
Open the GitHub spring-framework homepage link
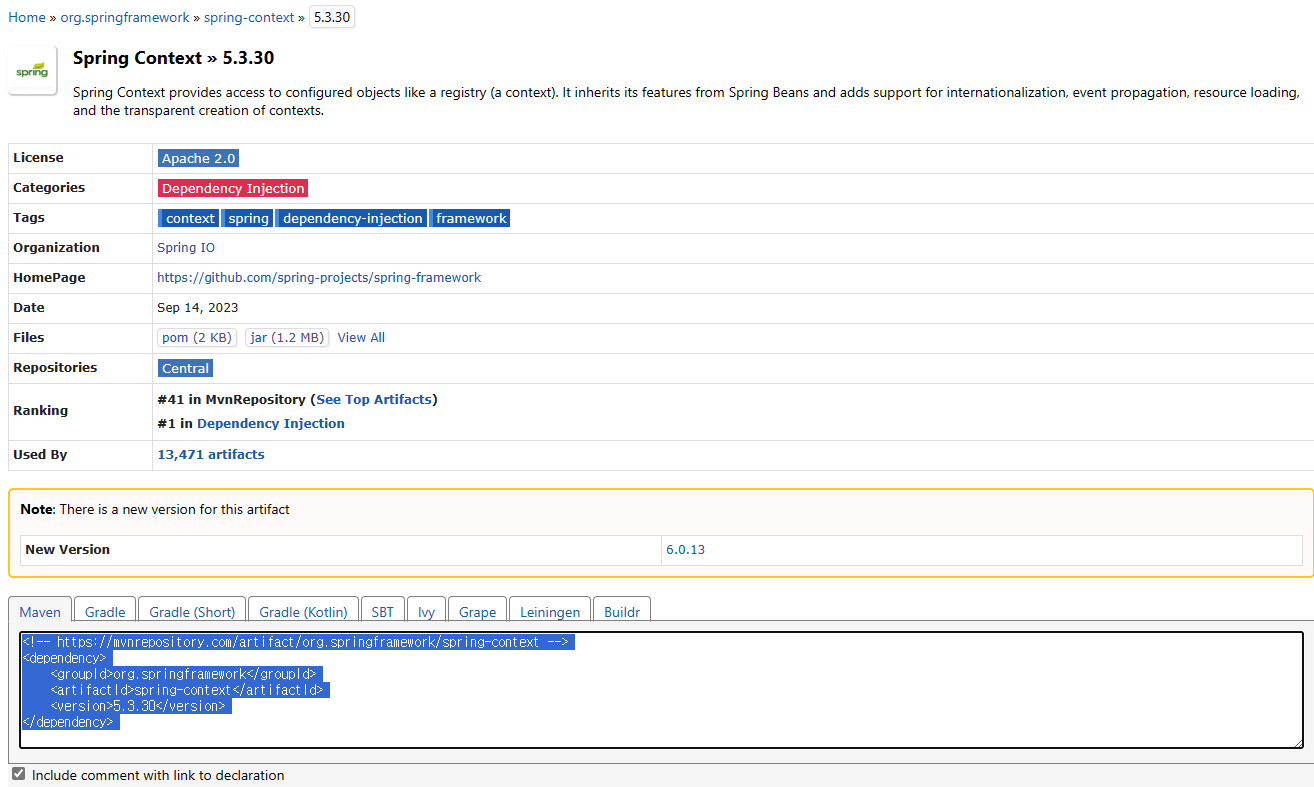(x=319, y=277)
